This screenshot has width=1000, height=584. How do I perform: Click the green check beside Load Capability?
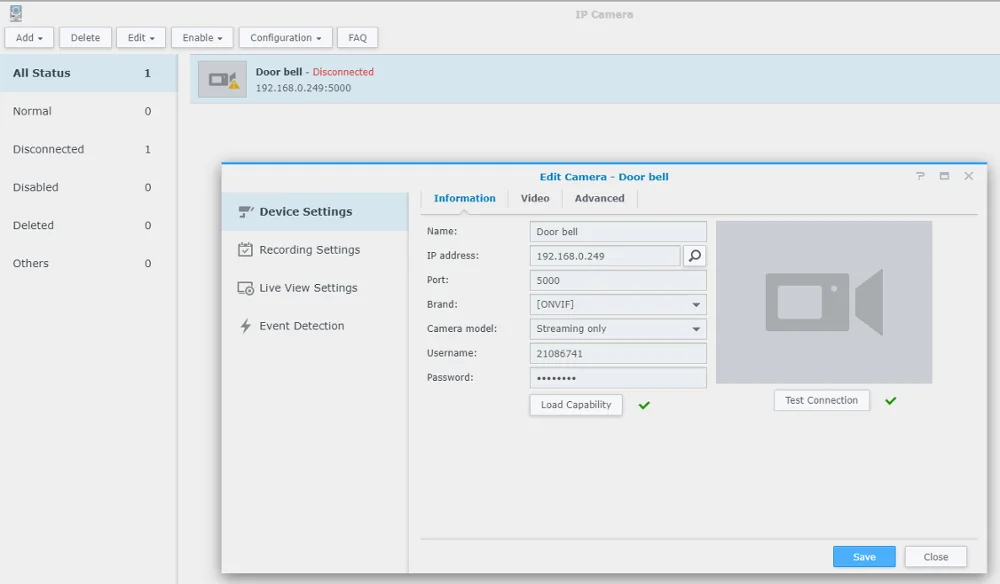644,405
